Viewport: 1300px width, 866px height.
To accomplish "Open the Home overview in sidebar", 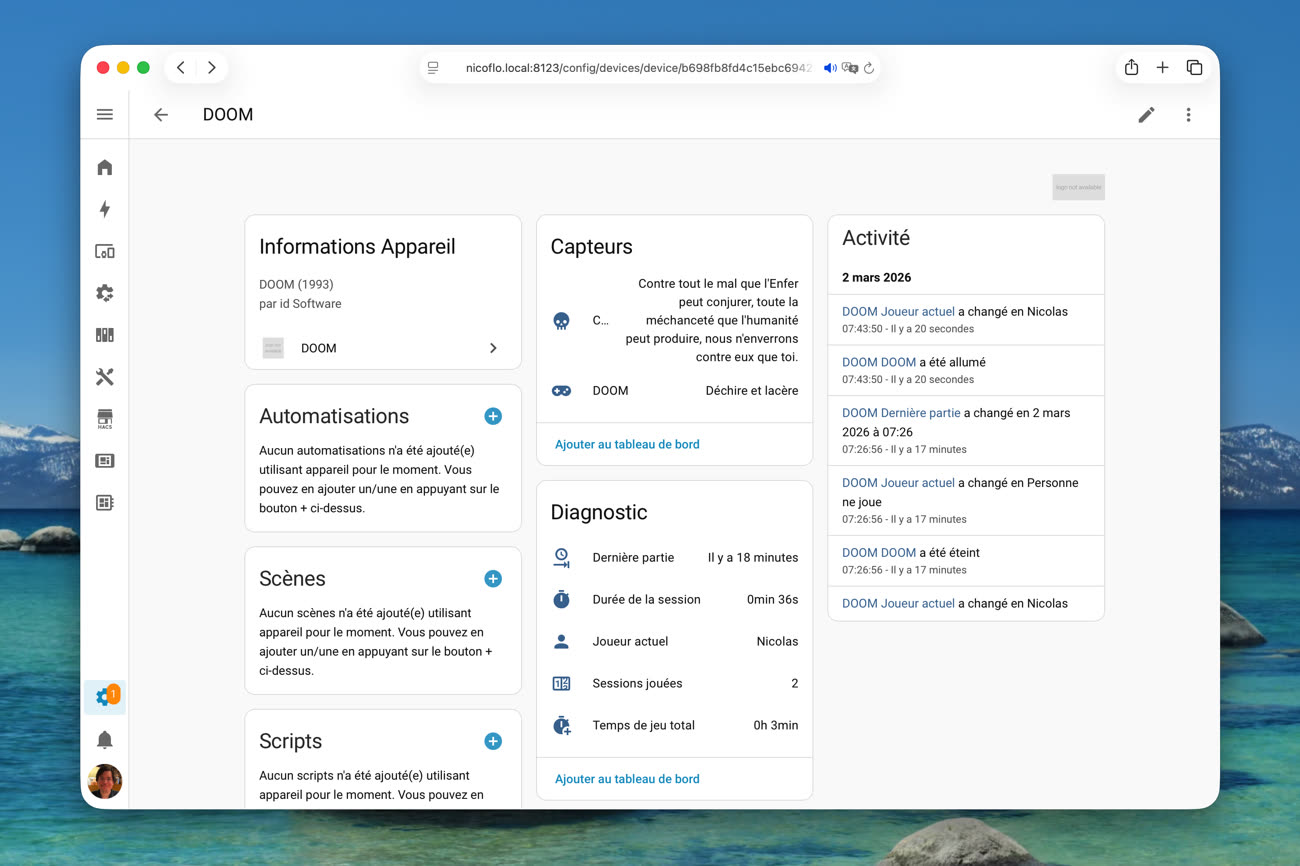I will 105,167.
